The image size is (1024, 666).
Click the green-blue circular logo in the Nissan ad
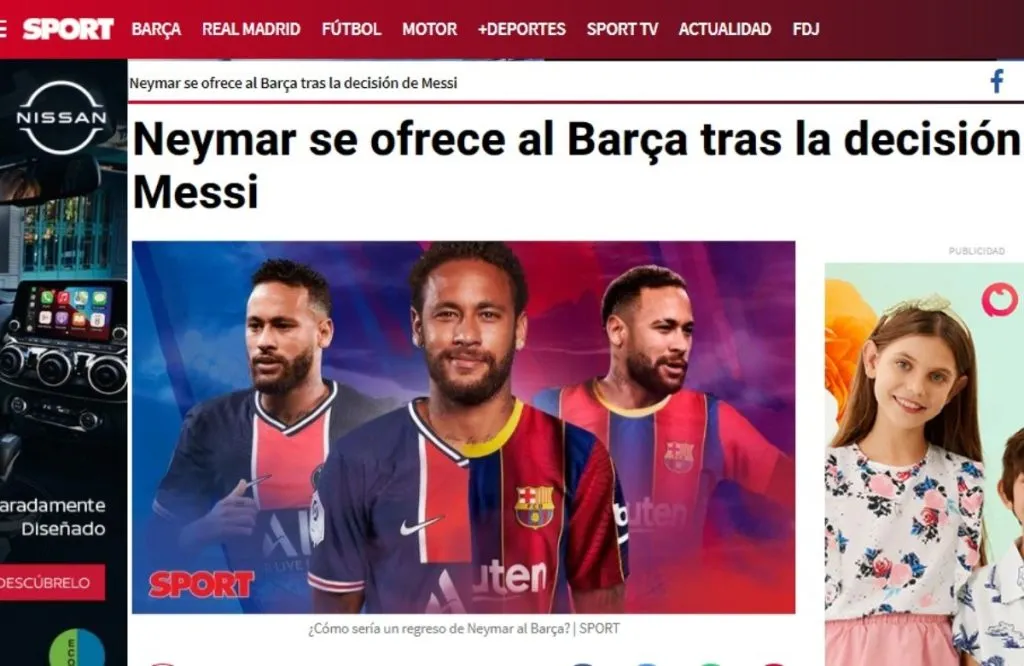77,648
